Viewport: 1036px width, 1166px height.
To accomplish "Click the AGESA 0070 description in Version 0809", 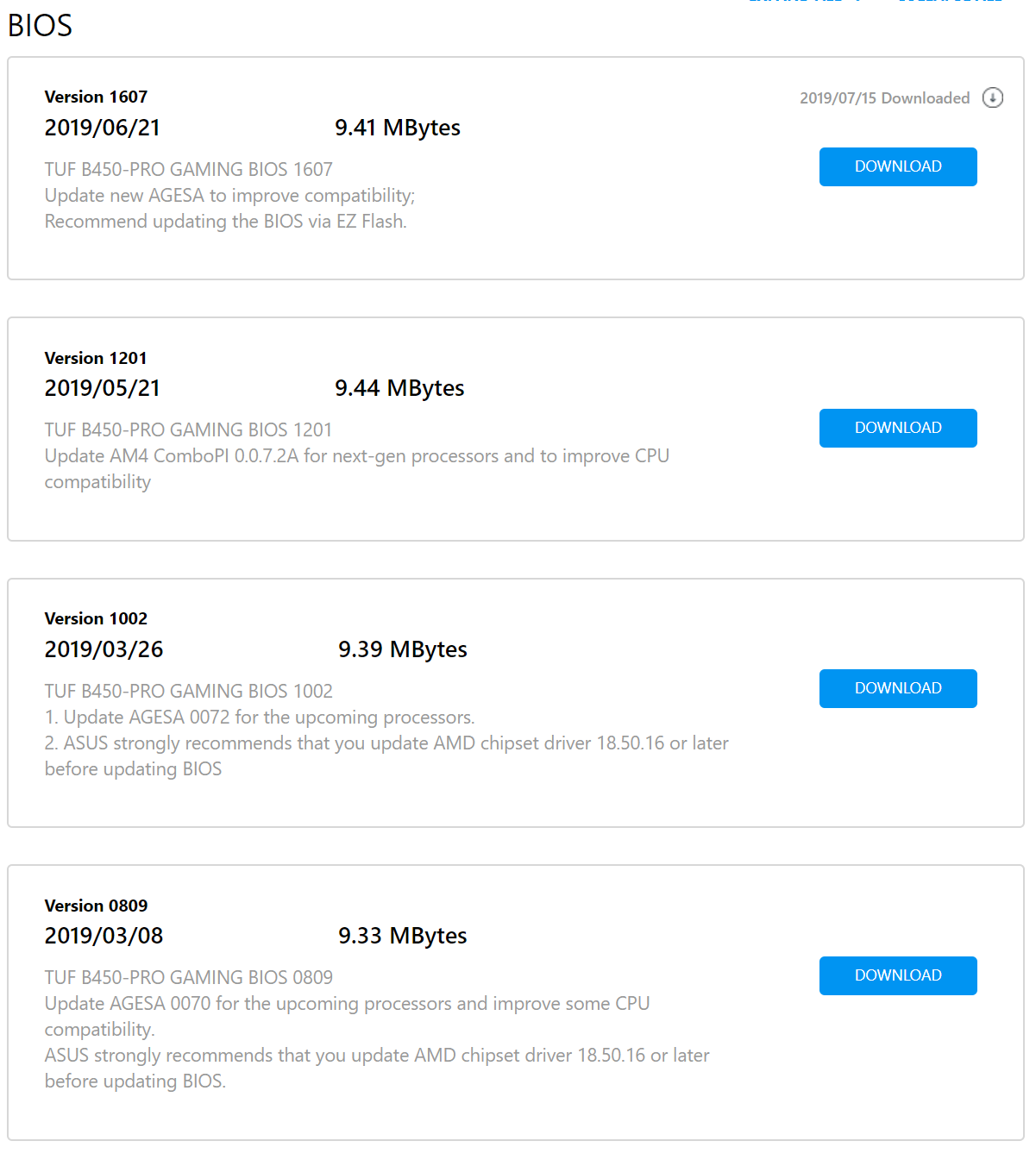I will (x=347, y=1004).
